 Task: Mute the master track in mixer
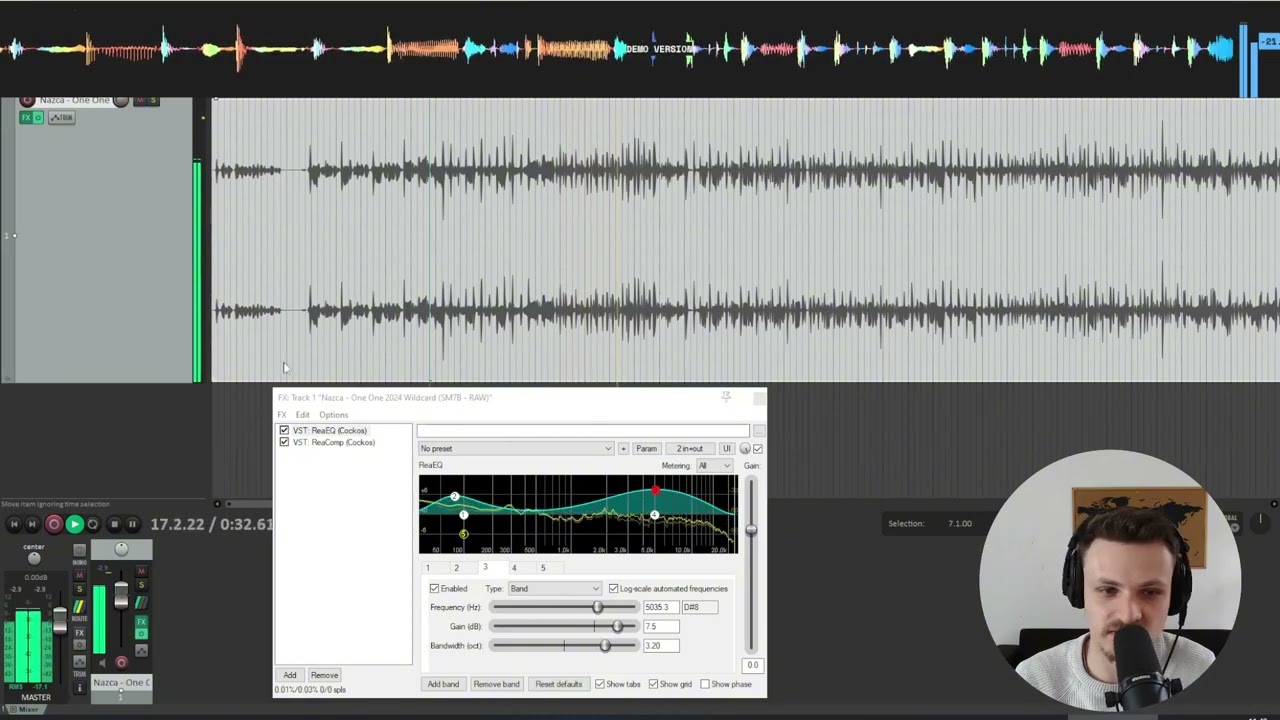click(x=79, y=575)
